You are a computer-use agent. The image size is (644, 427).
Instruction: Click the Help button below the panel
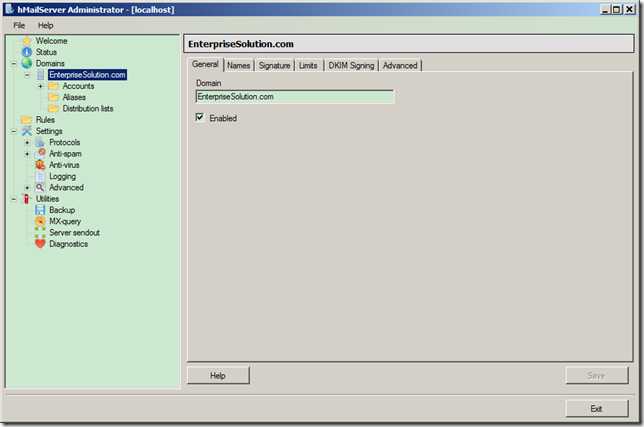218,375
